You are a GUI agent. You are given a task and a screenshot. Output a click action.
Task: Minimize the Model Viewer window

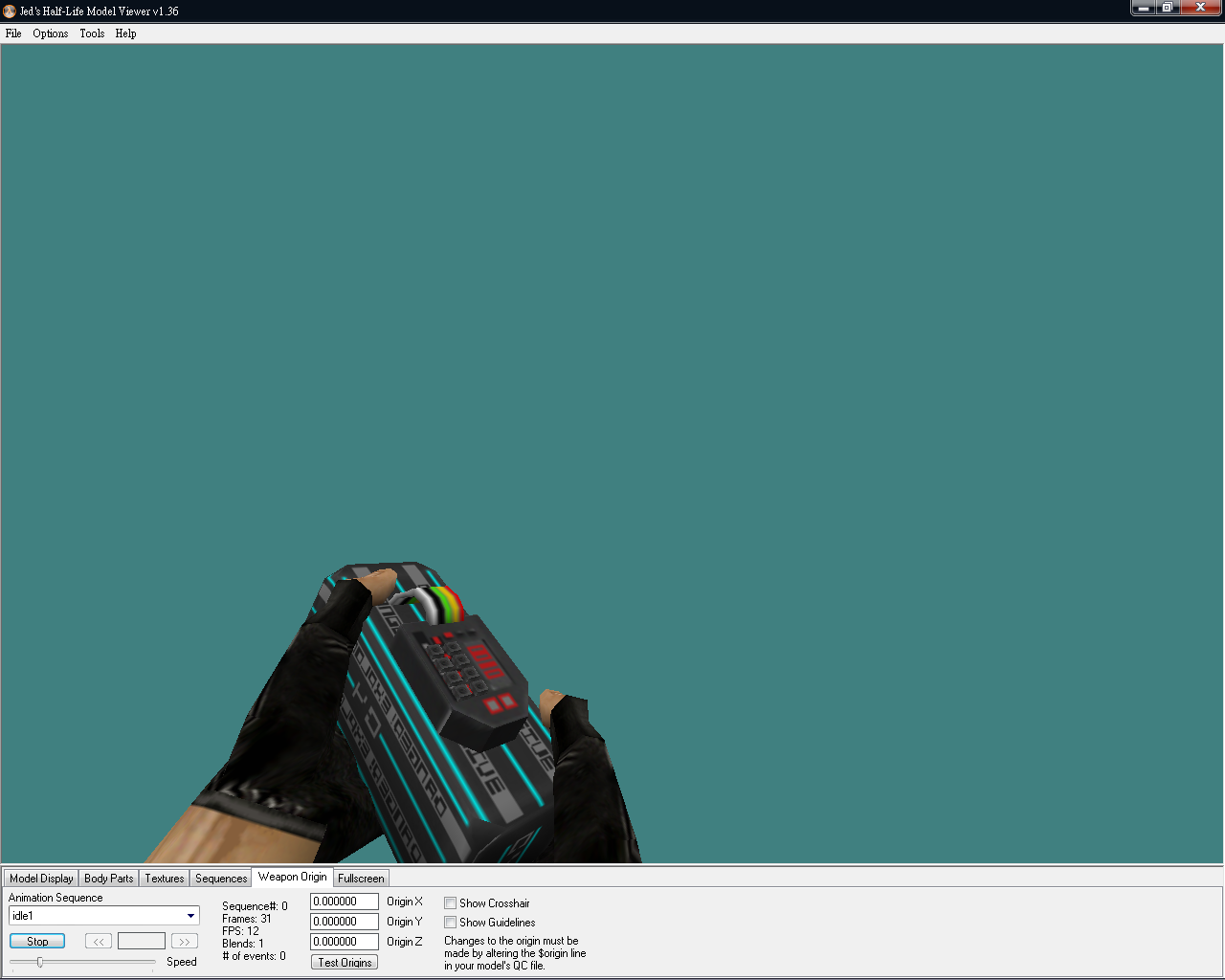(x=1143, y=8)
